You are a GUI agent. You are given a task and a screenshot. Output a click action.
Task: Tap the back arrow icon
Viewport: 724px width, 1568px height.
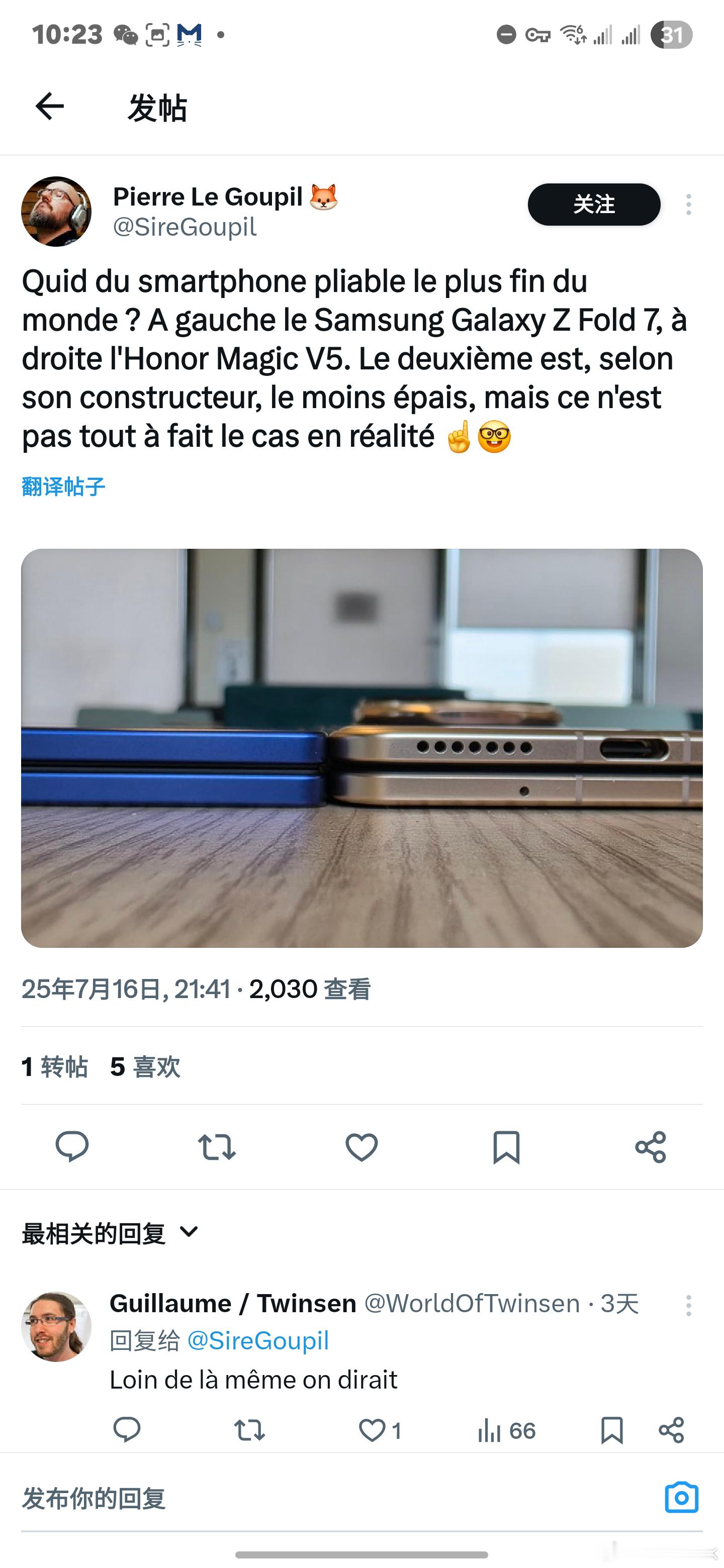pyautogui.click(x=49, y=107)
